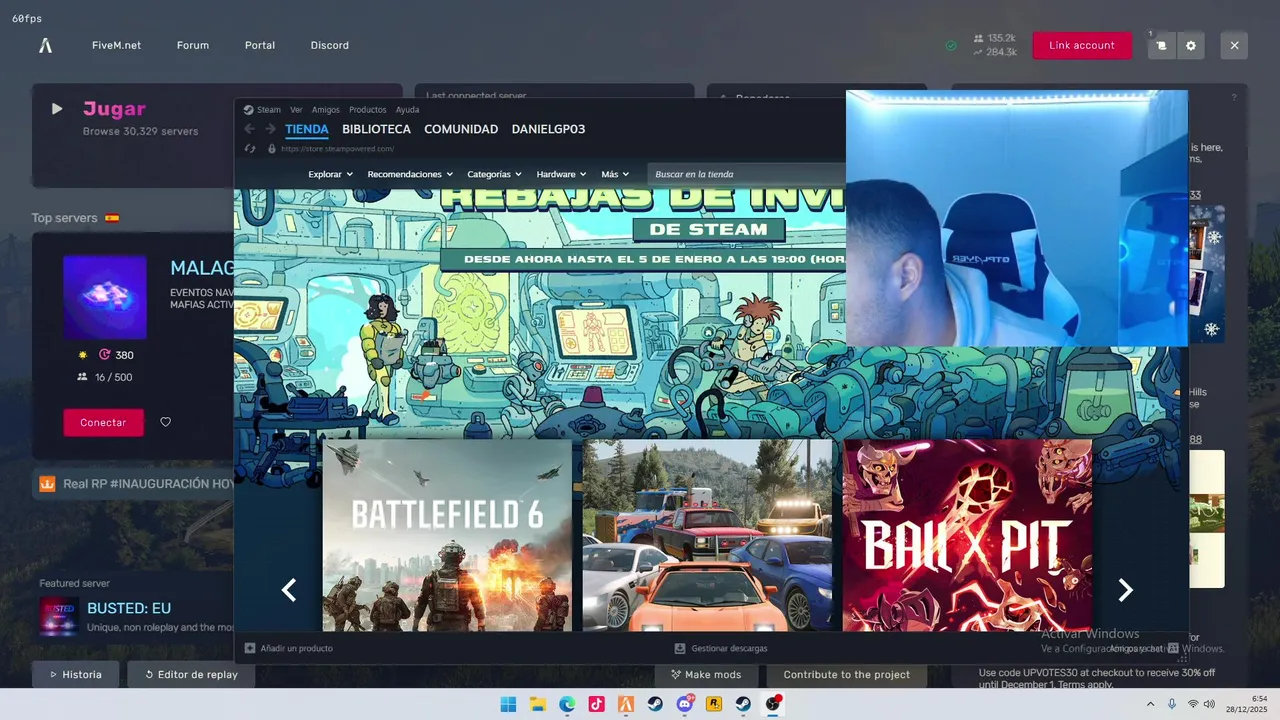Open the volume speaker tray icon
This screenshot has width=1280, height=720.
pos(1209,704)
